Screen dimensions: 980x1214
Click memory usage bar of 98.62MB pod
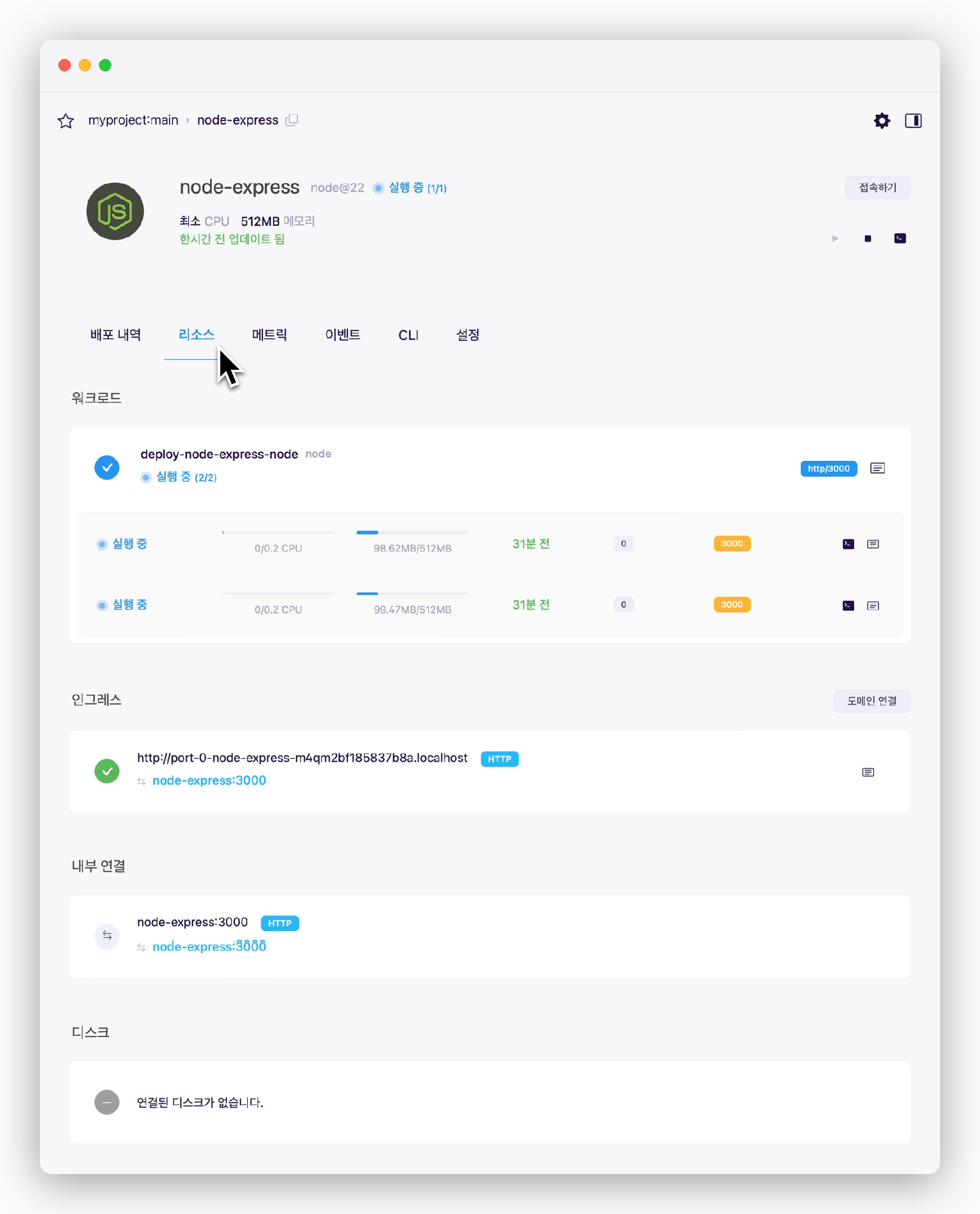[412, 532]
